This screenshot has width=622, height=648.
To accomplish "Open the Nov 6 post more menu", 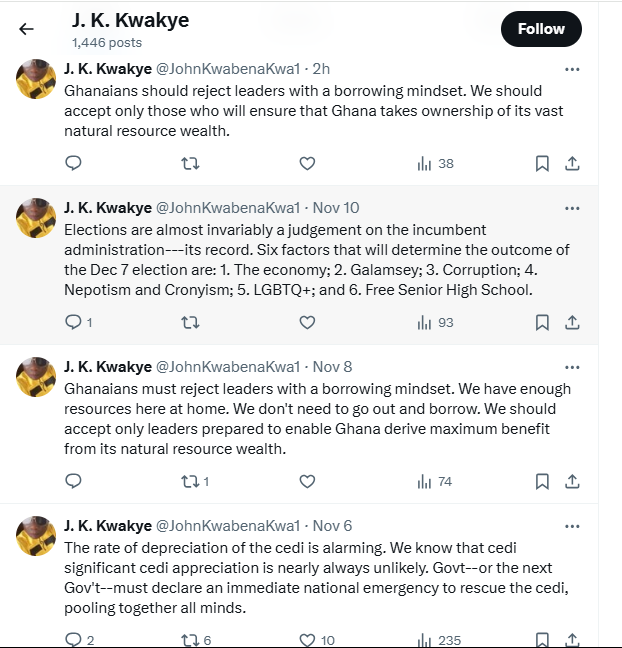I will pos(572,526).
